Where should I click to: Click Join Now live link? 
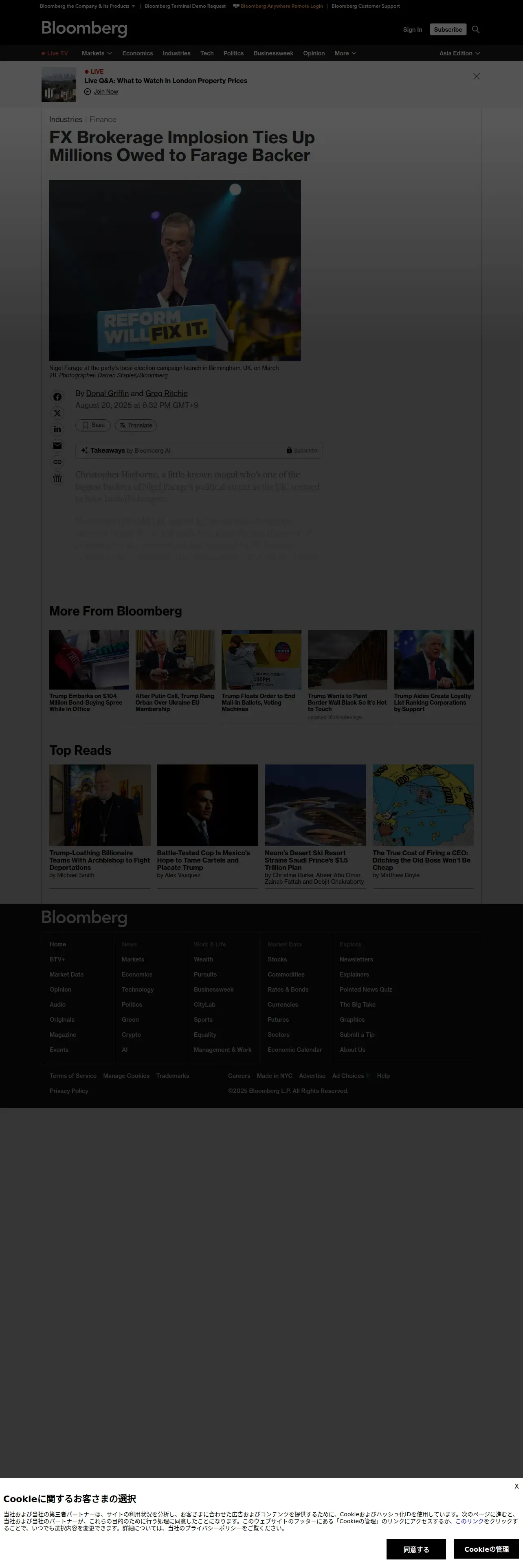(x=106, y=92)
